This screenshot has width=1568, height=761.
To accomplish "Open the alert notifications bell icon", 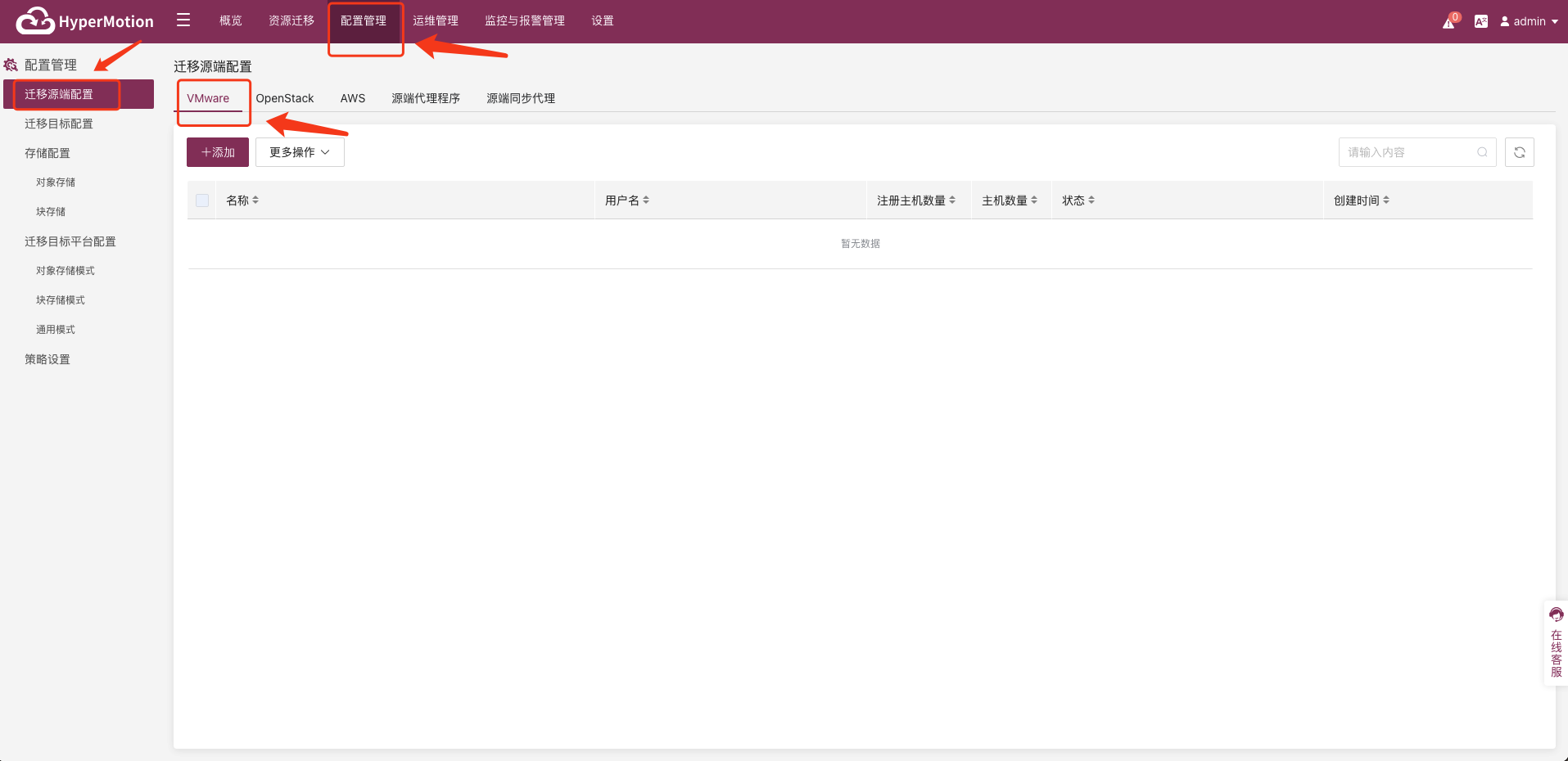I will coord(1449,22).
